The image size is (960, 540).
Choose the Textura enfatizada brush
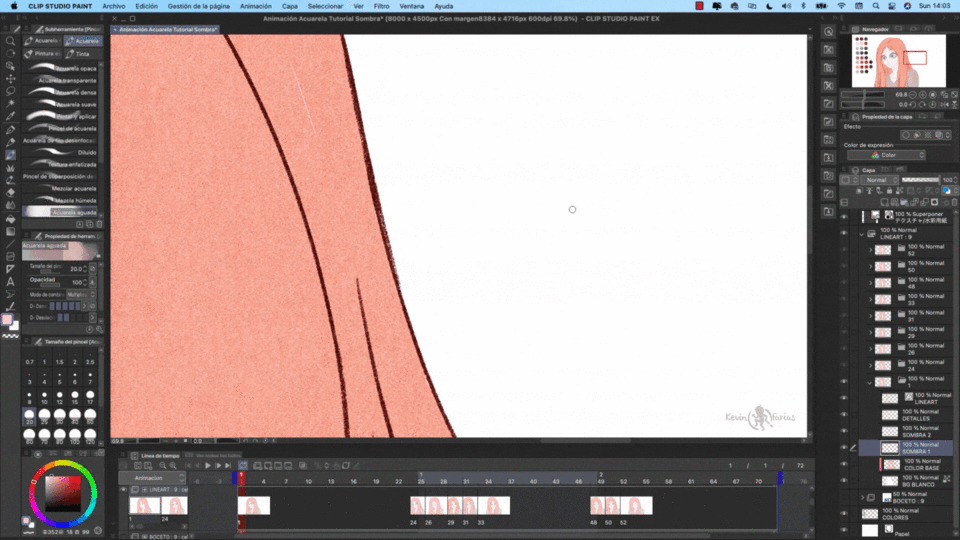pos(61,164)
